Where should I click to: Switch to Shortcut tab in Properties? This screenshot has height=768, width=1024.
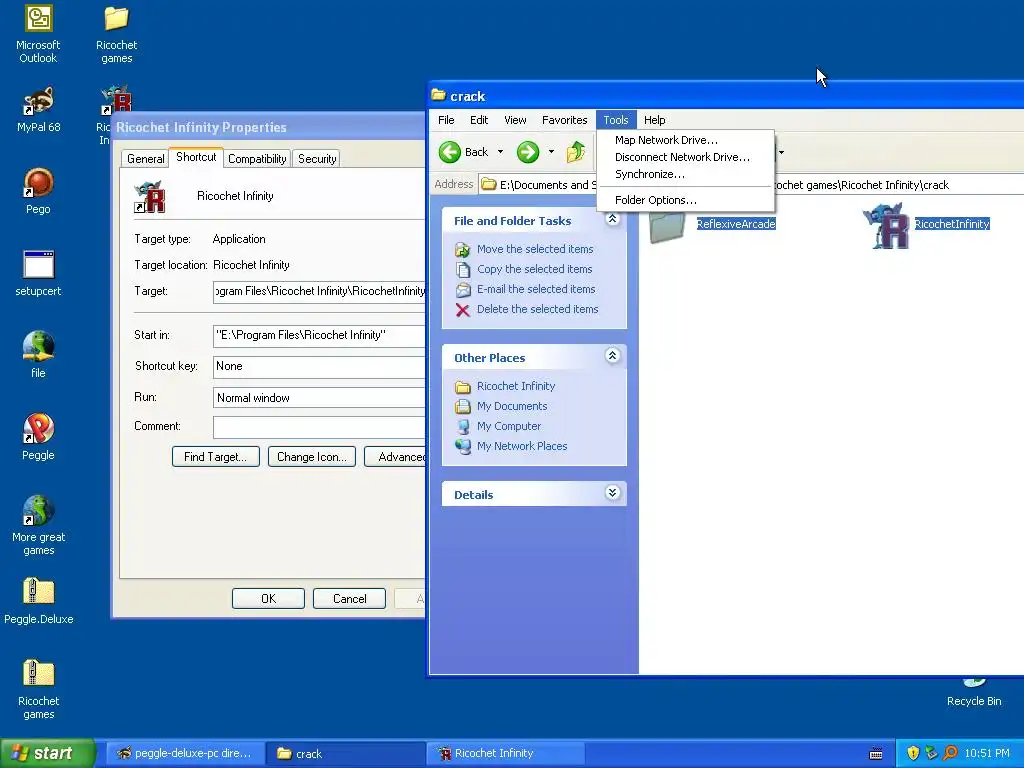[196, 157]
